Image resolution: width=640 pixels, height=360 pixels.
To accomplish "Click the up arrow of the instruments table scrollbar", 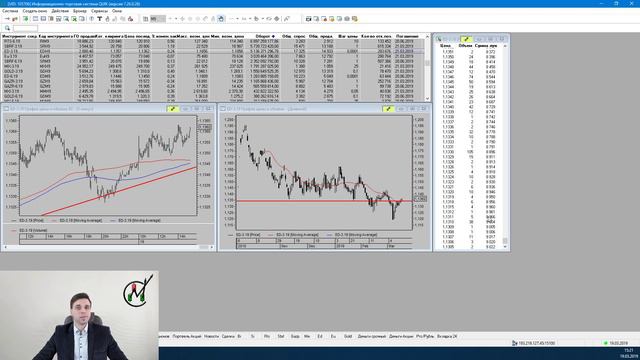I will (427, 37).
